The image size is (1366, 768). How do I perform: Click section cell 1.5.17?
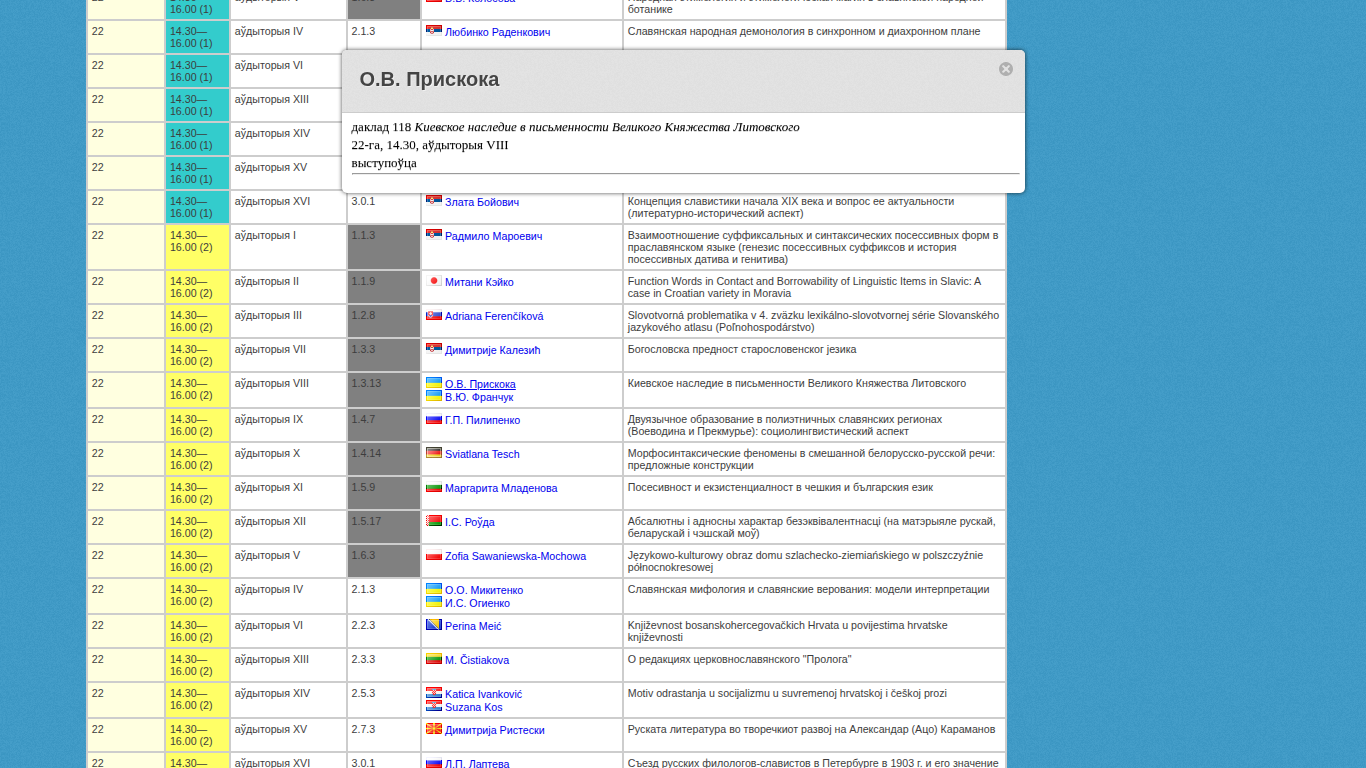[384, 527]
